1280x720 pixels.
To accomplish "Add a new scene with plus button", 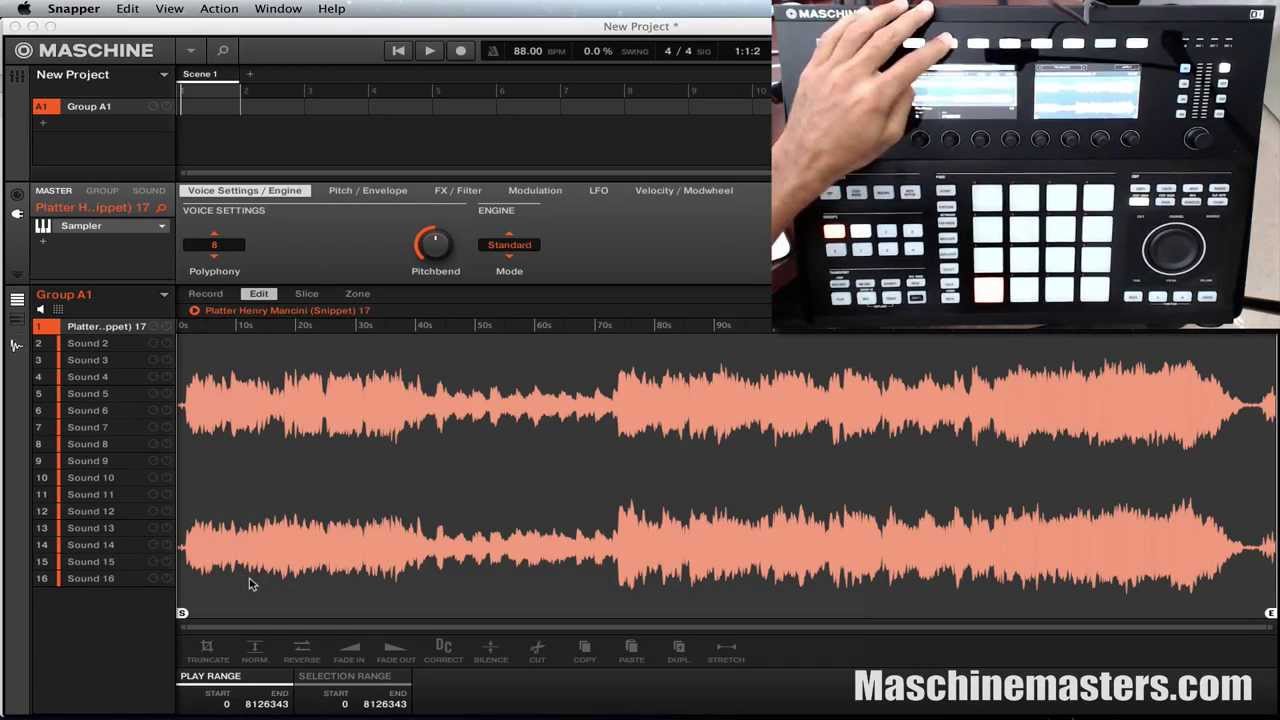I will tap(250, 74).
